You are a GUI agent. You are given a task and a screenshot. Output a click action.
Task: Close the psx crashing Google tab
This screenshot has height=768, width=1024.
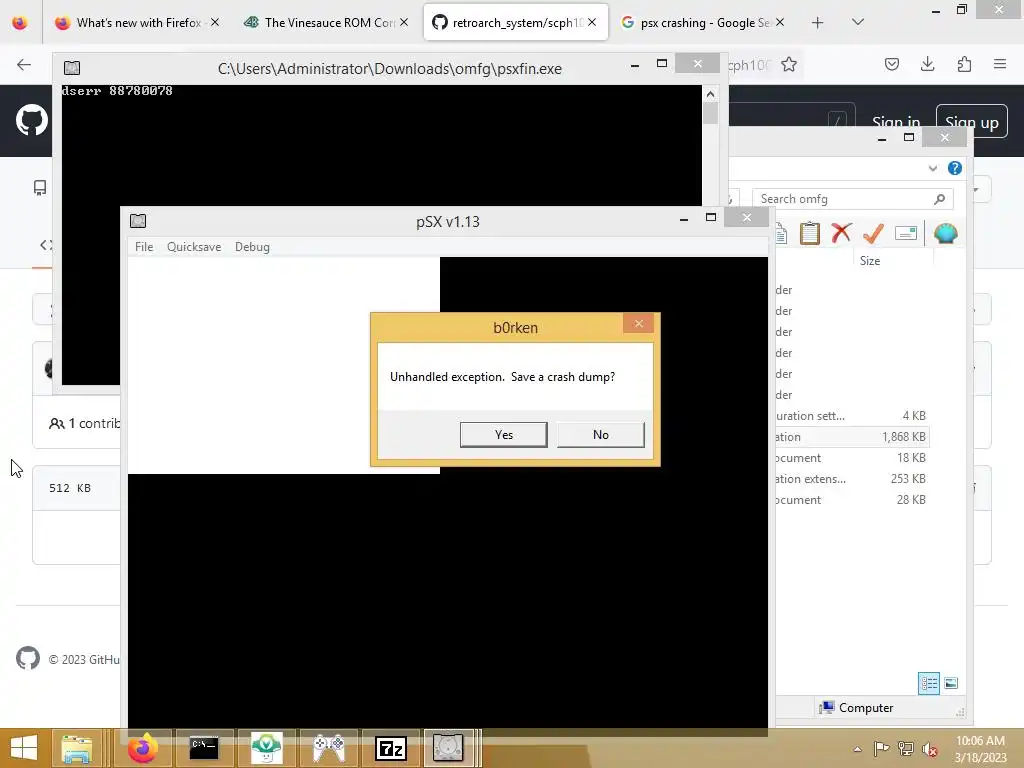point(780,22)
